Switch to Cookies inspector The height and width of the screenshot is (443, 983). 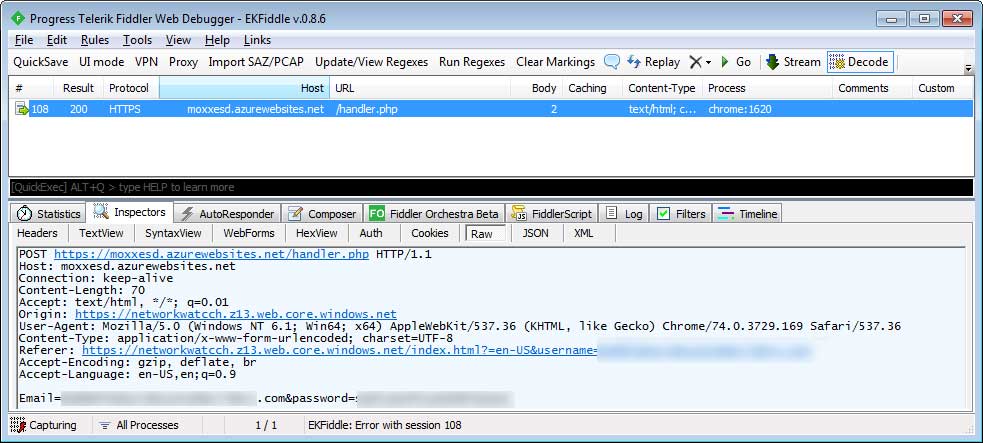[429, 233]
